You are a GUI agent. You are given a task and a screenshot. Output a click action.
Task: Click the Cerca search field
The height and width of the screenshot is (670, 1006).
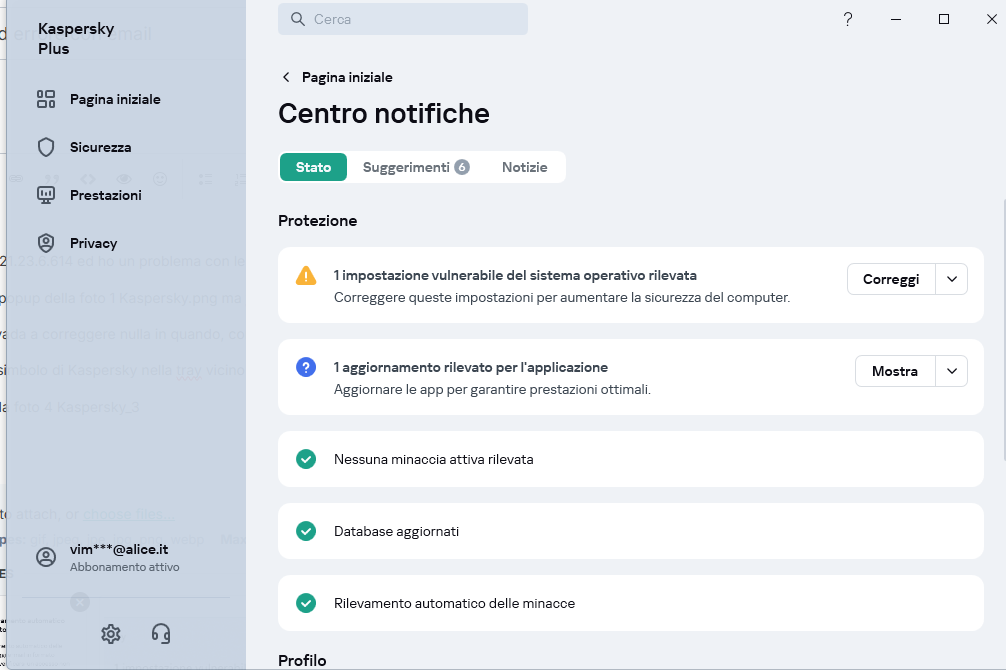pyautogui.click(x=403, y=19)
